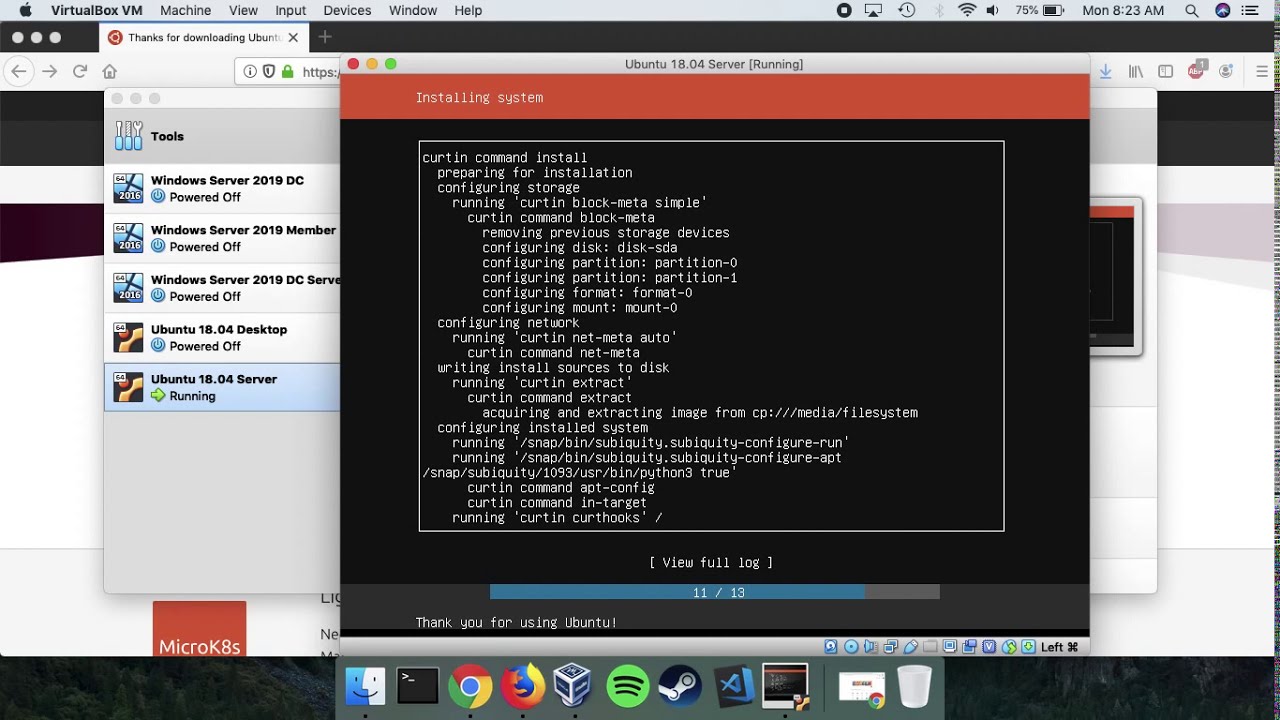Open the optical drive status icon
The height and width of the screenshot is (720, 1280).
[851, 647]
